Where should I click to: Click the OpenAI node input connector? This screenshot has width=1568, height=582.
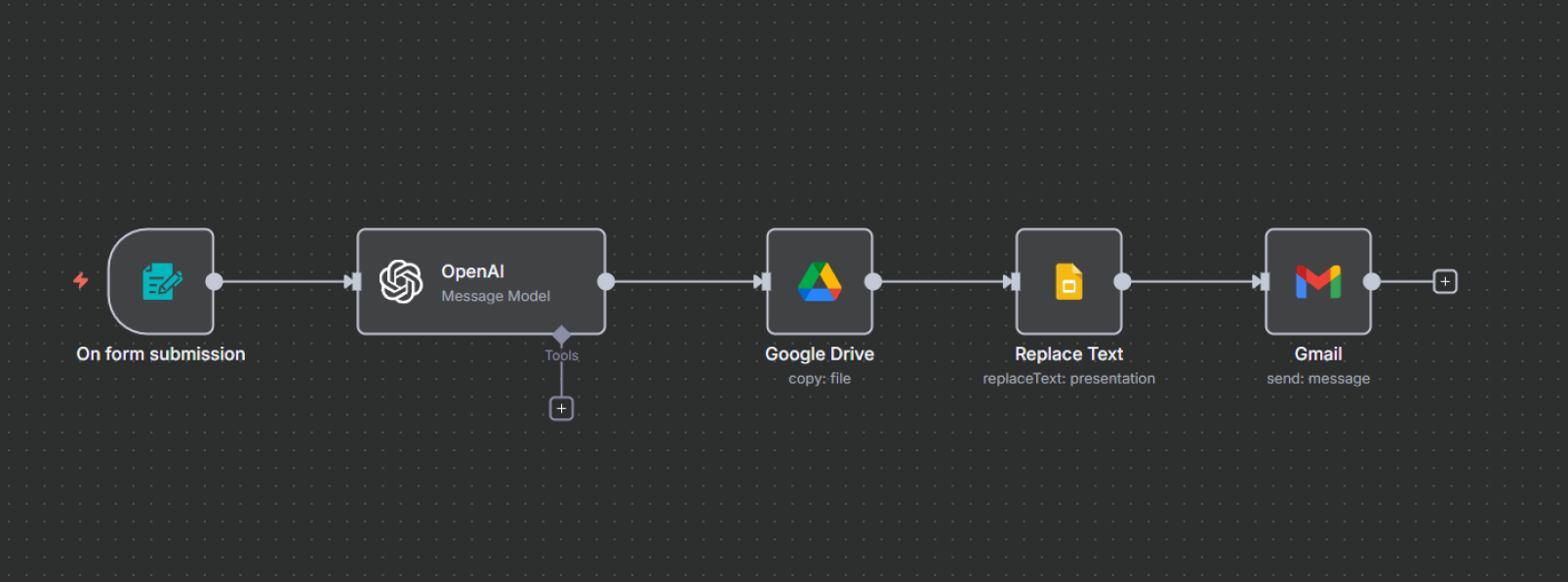[355, 282]
